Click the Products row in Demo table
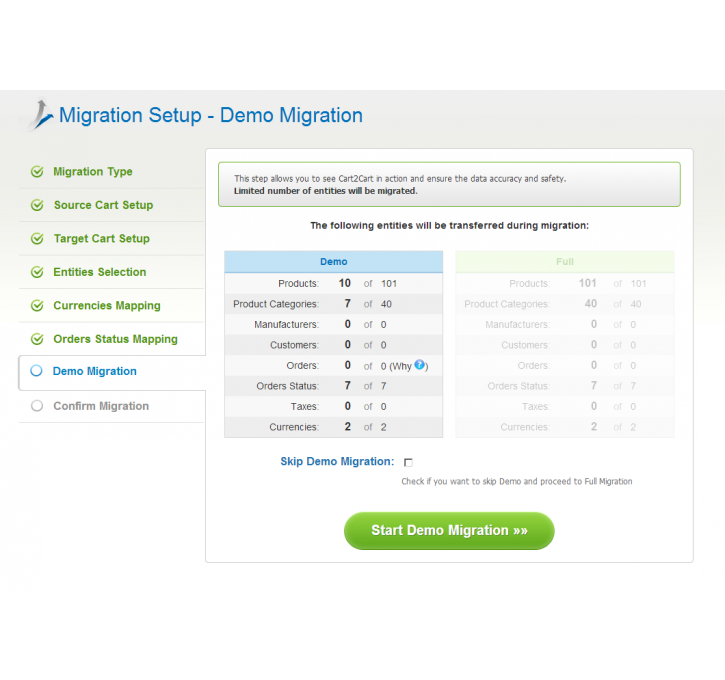This screenshot has height=680, width=725. coord(333,283)
